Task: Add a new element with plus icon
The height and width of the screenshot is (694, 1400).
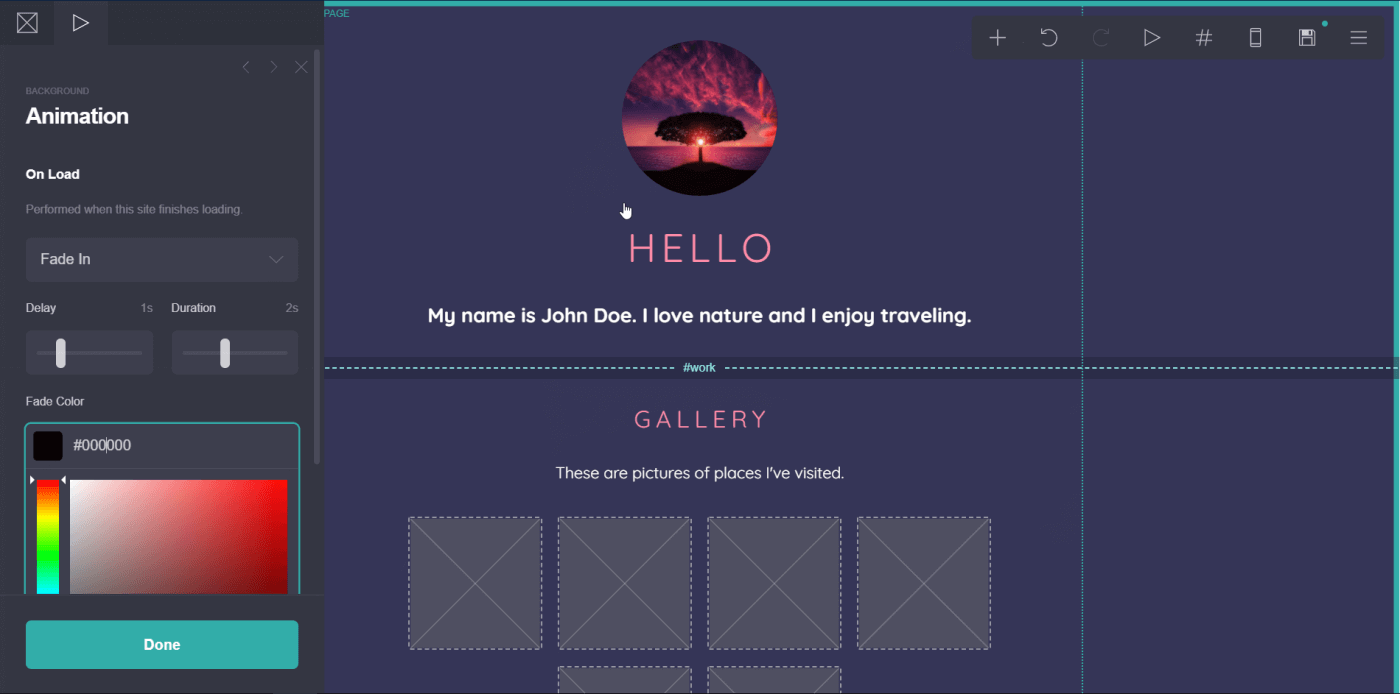Action: (997, 38)
